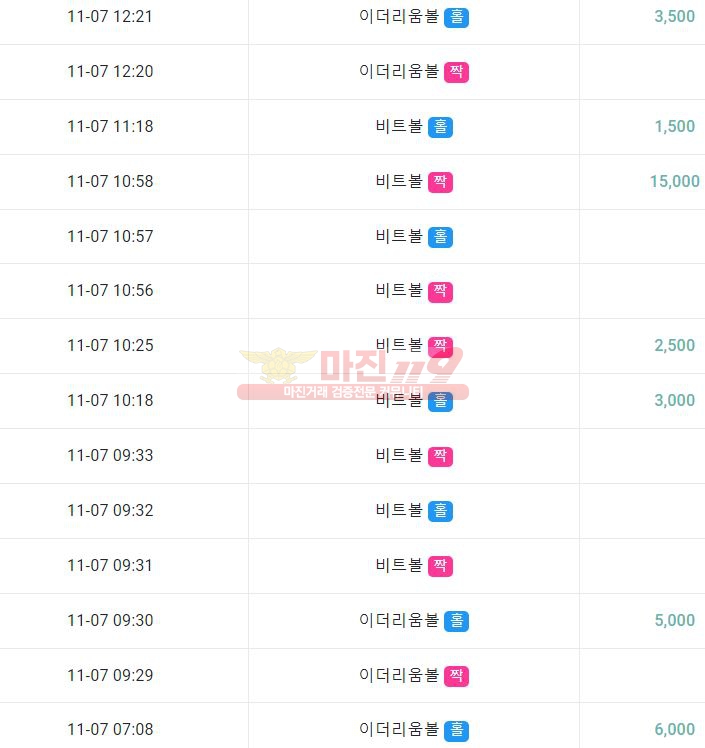Viewport: 705px width, 748px height.
Task: Click the 이더리움볼 label at 11-07 09:30
Action: (399, 620)
